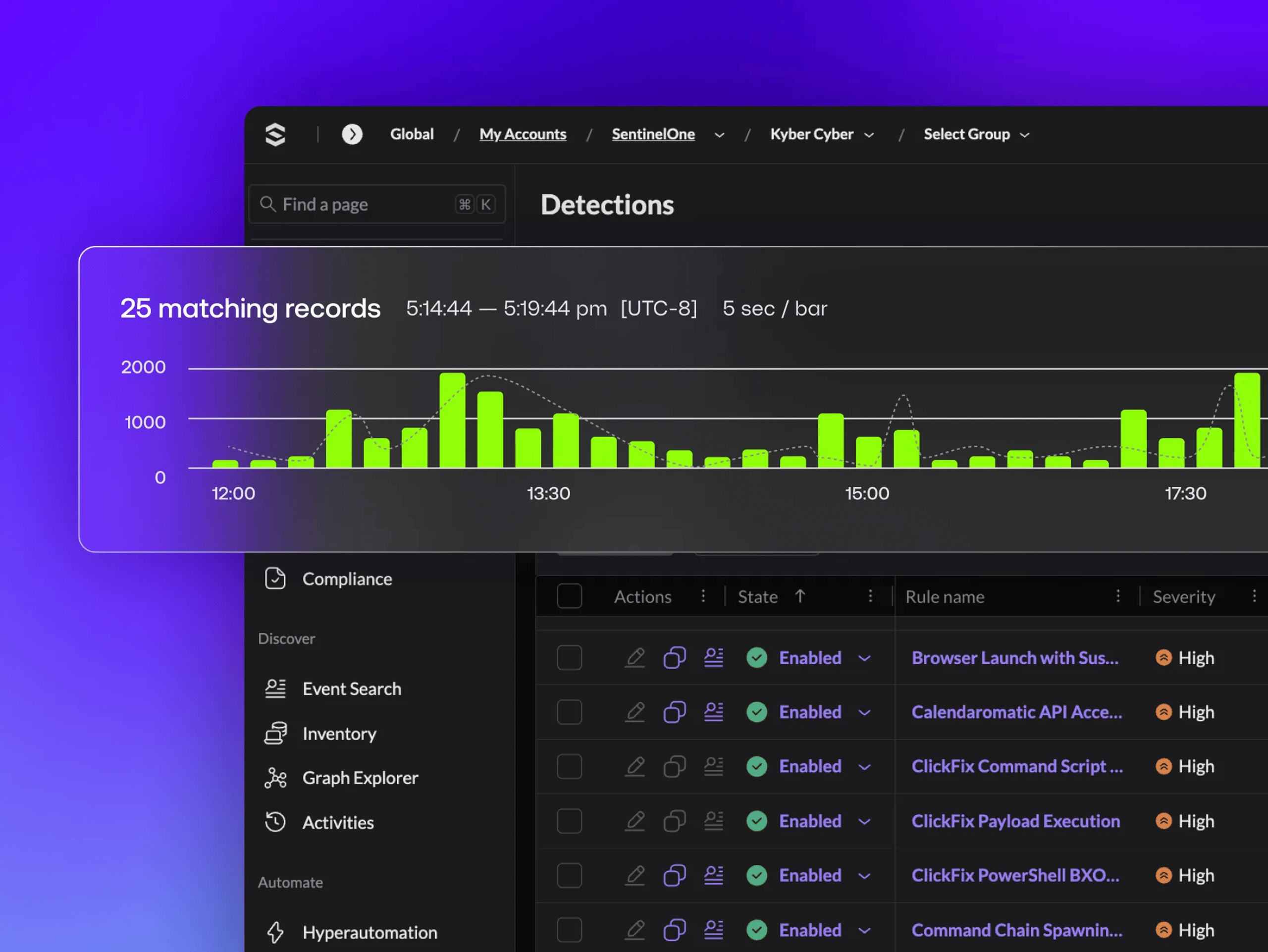Edit Browser Launch with Sus... rule pencil
1268x952 pixels.
[634, 657]
